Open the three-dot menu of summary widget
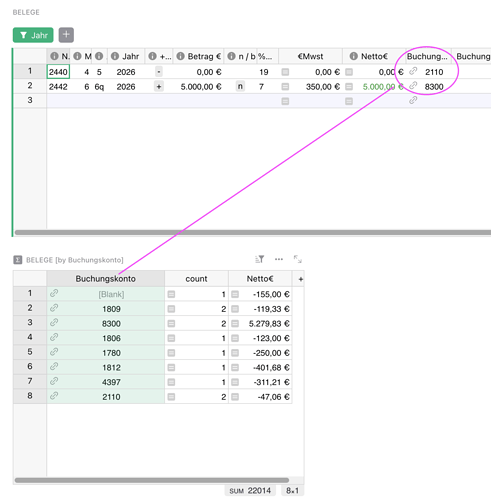 coord(279,259)
